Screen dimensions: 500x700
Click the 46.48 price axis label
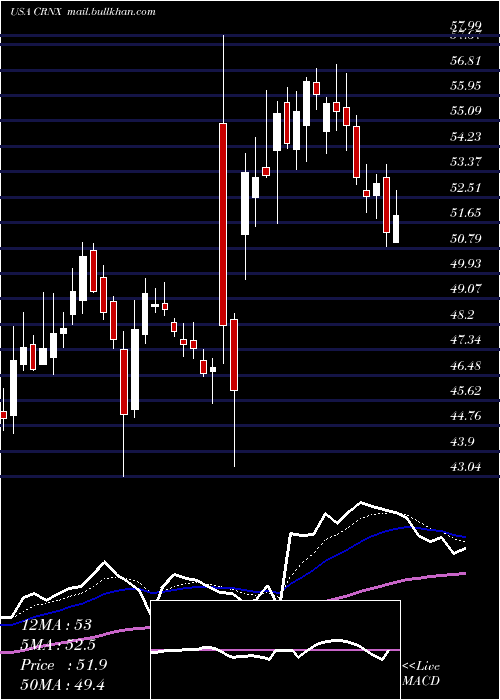click(466, 365)
